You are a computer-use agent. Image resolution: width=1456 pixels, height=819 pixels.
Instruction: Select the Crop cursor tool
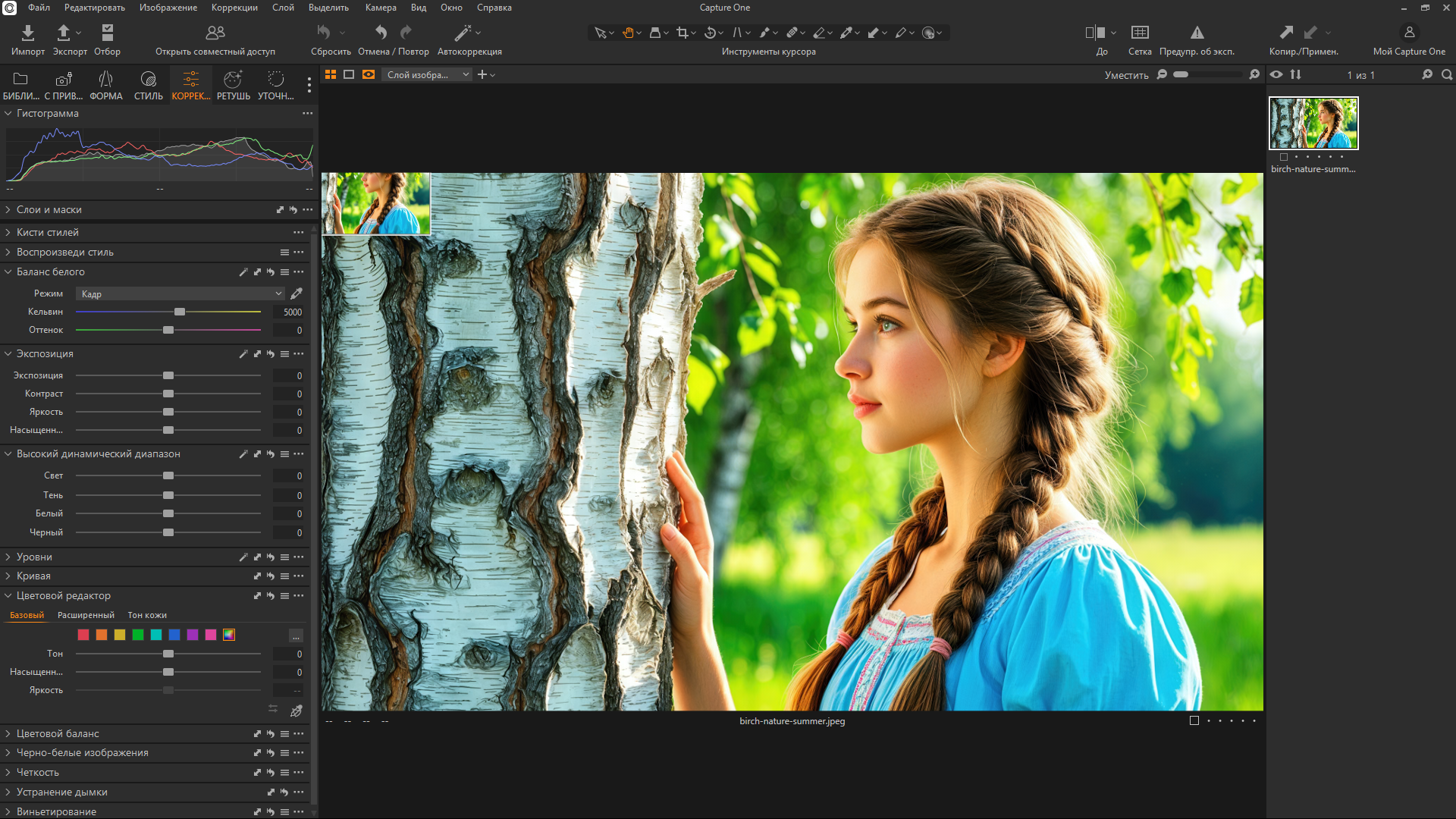682,33
